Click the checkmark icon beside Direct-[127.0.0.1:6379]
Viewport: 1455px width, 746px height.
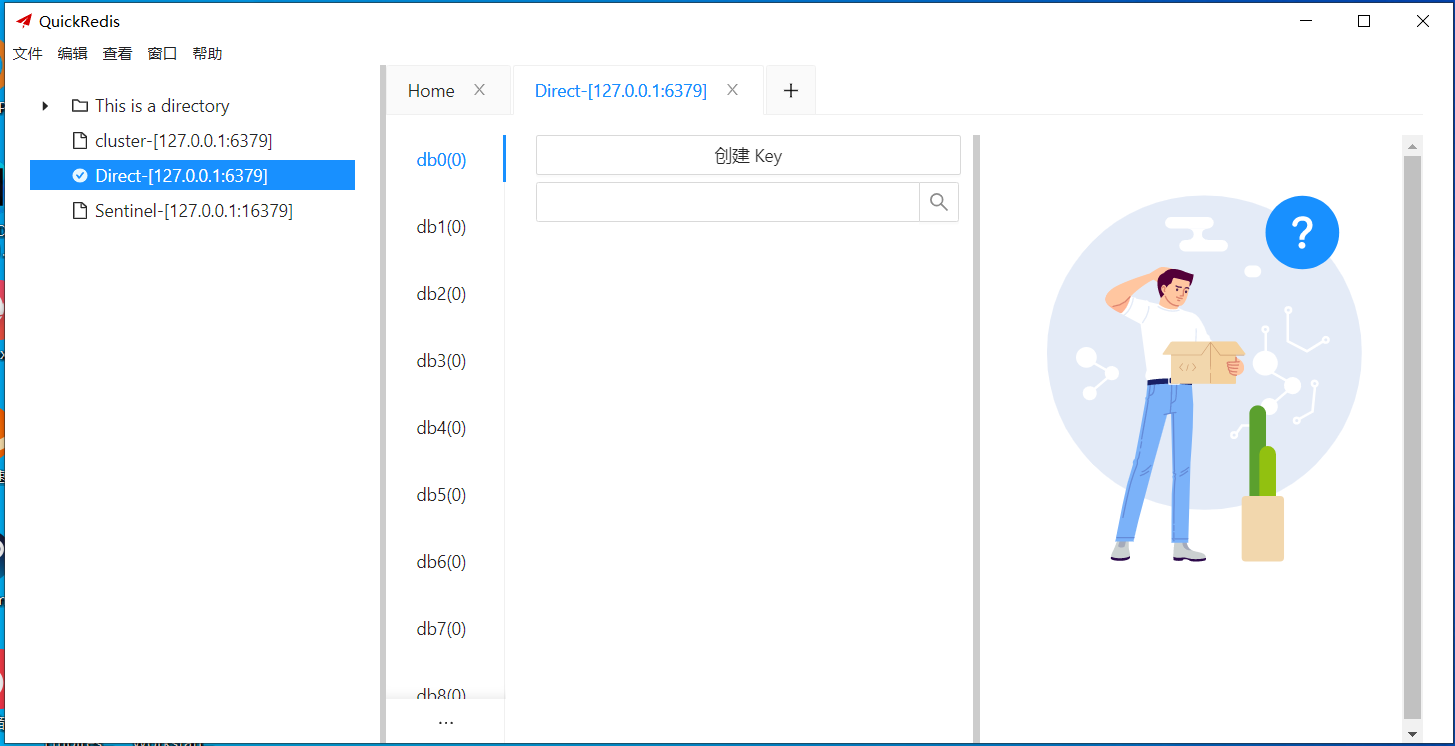[x=80, y=176]
